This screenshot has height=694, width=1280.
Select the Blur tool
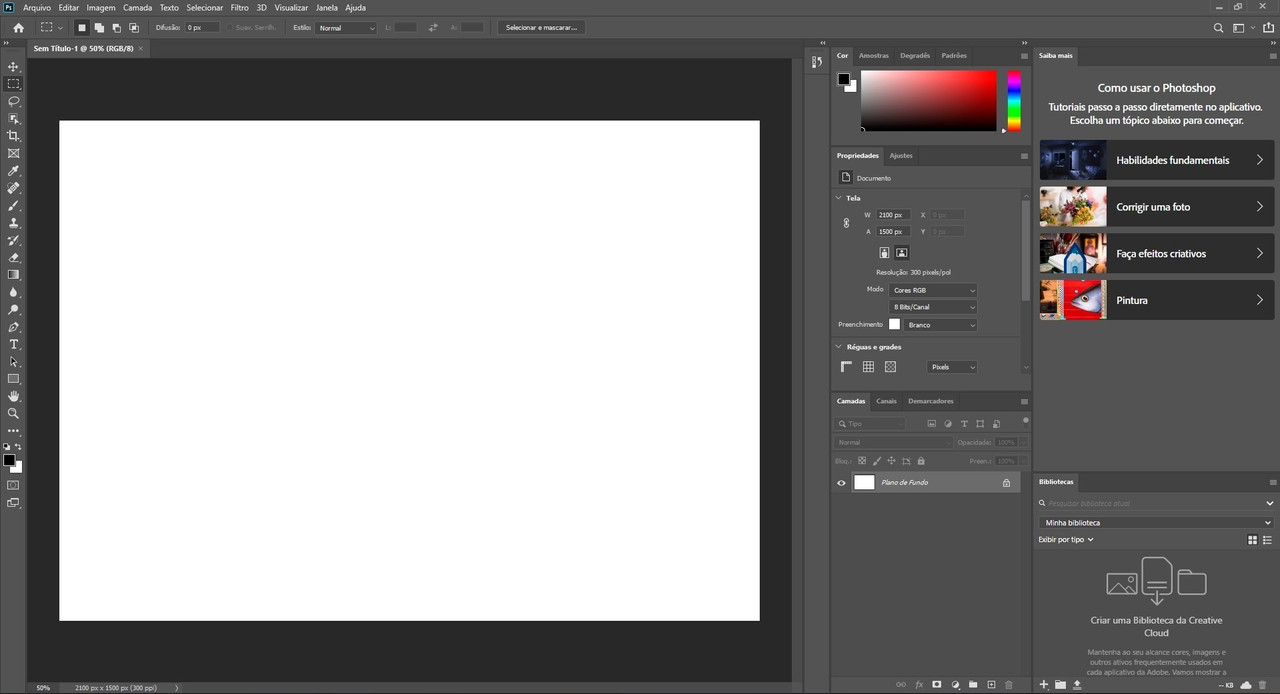click(13, 292)
